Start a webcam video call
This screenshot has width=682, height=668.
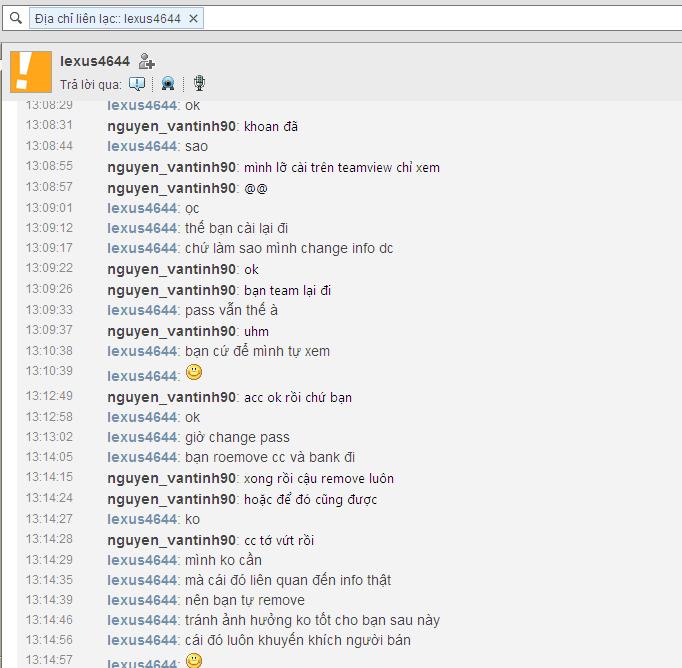(x=168, y=83)
